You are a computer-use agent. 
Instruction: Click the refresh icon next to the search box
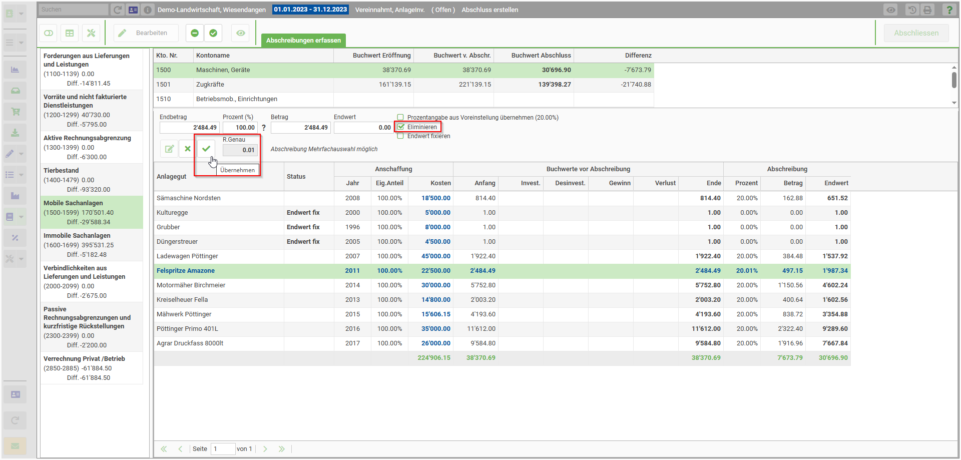[x=118, y=10]
